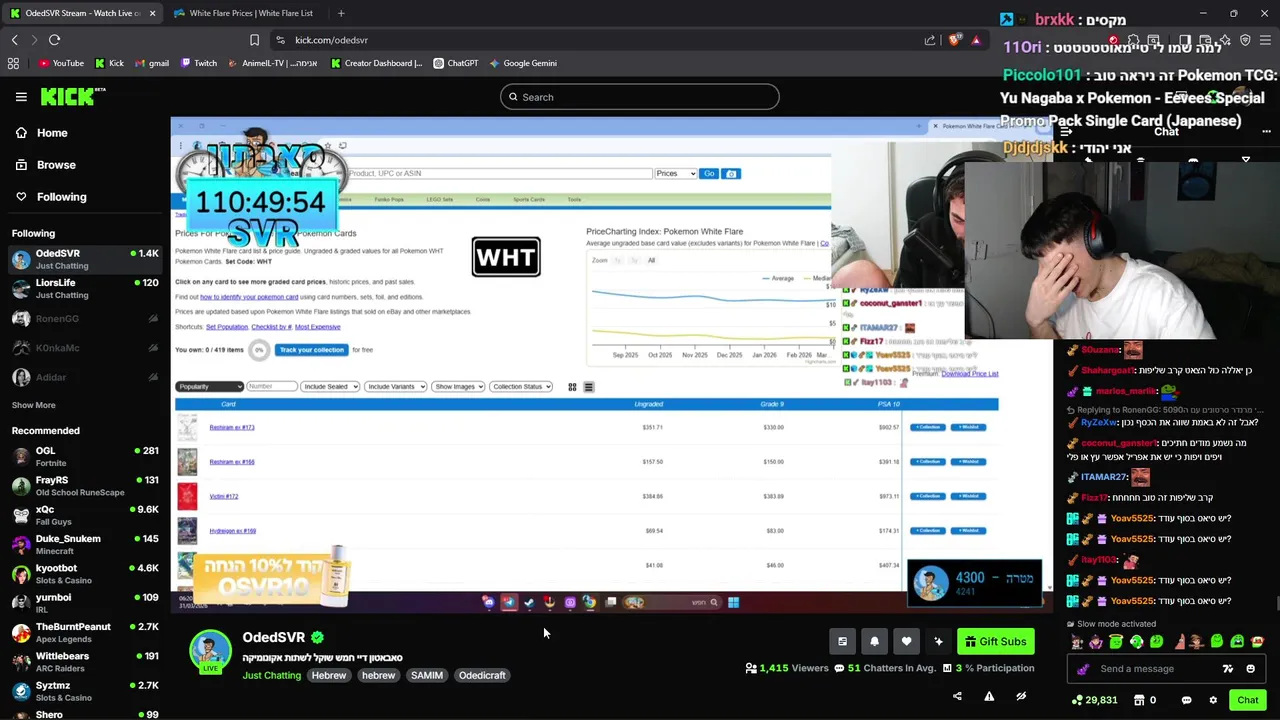Open new tab with plus icon
Screen dimensions: 1280x720
(340, 13)
